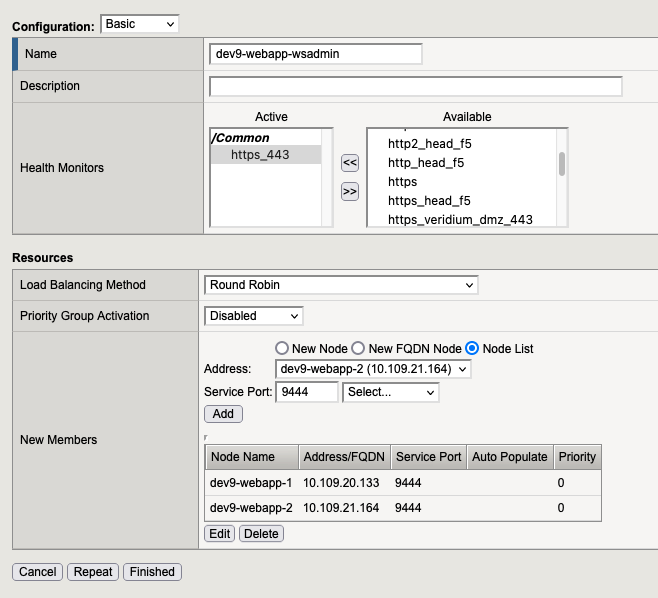The image size is (658, 598).
Task: Click the Add member button
Action: (223, 414)
